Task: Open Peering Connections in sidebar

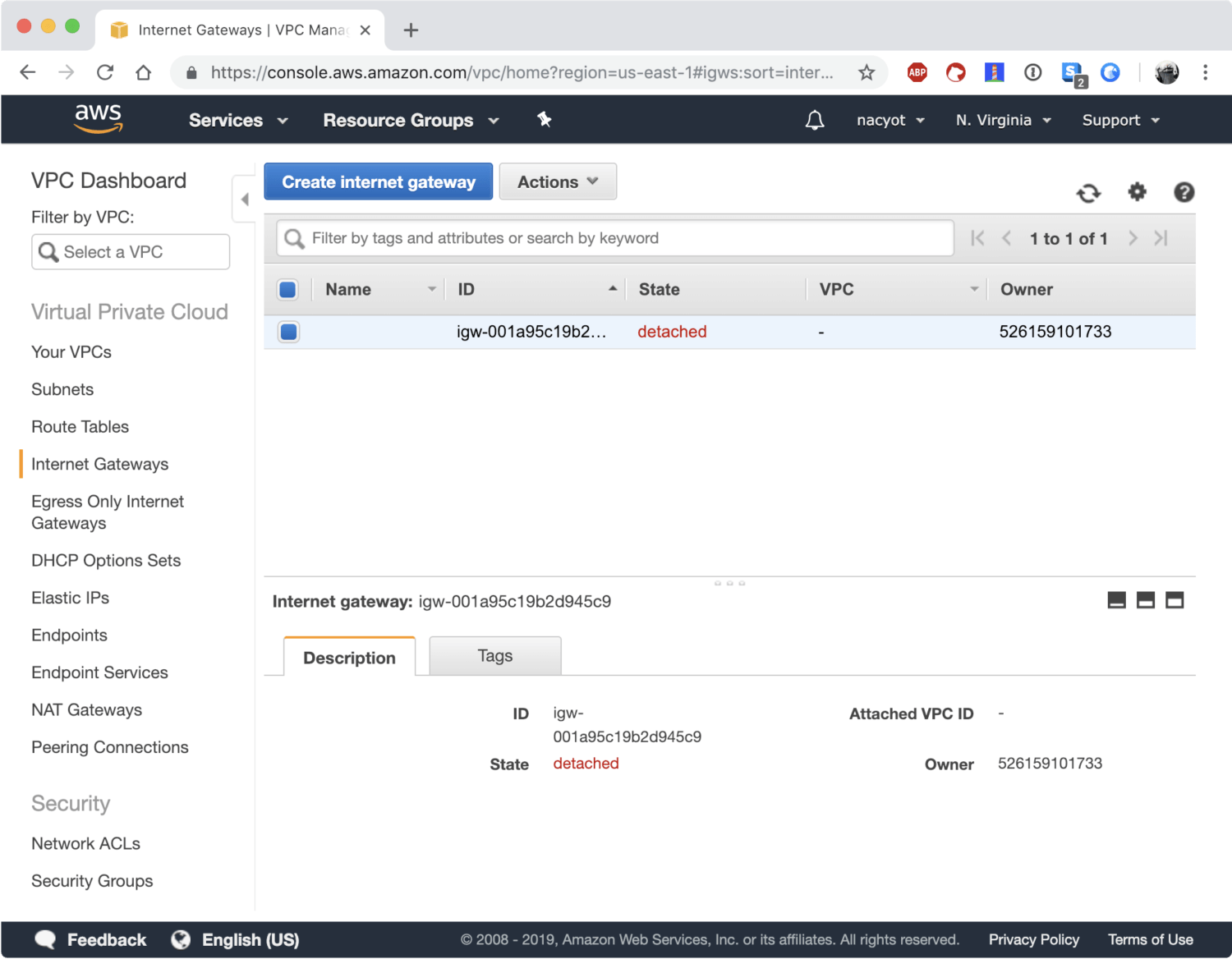Action: click(110, 747)
